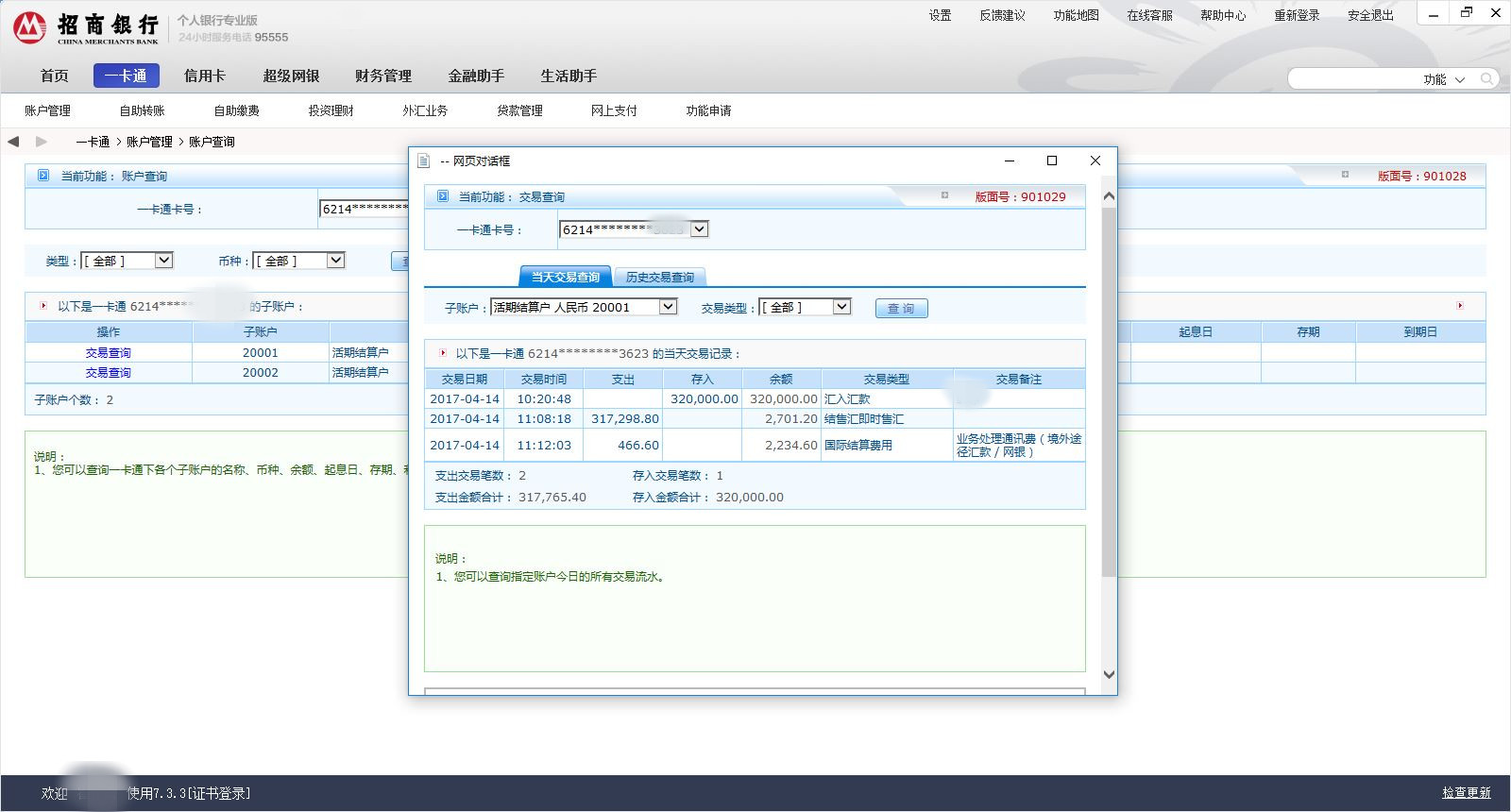
Task: Click the dialog page document icon
Action: 424,161
